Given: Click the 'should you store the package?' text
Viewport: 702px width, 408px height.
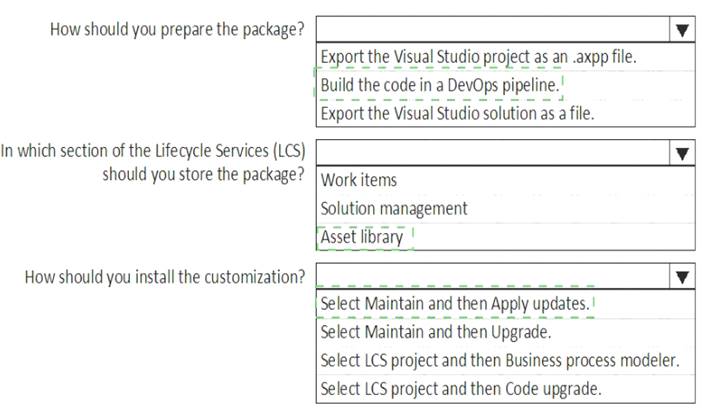Looking at the screenshot, I should (x=203, y=174).
